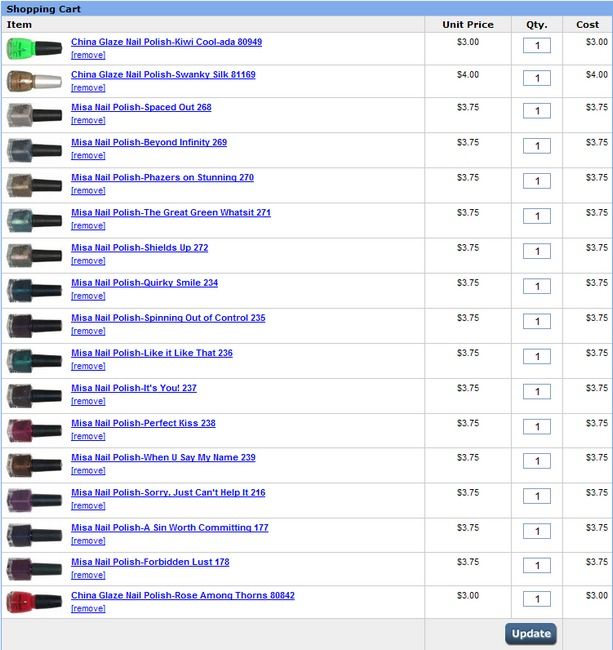Remove Kiwi Cool-ada 80949 from cart

(88, 55)
